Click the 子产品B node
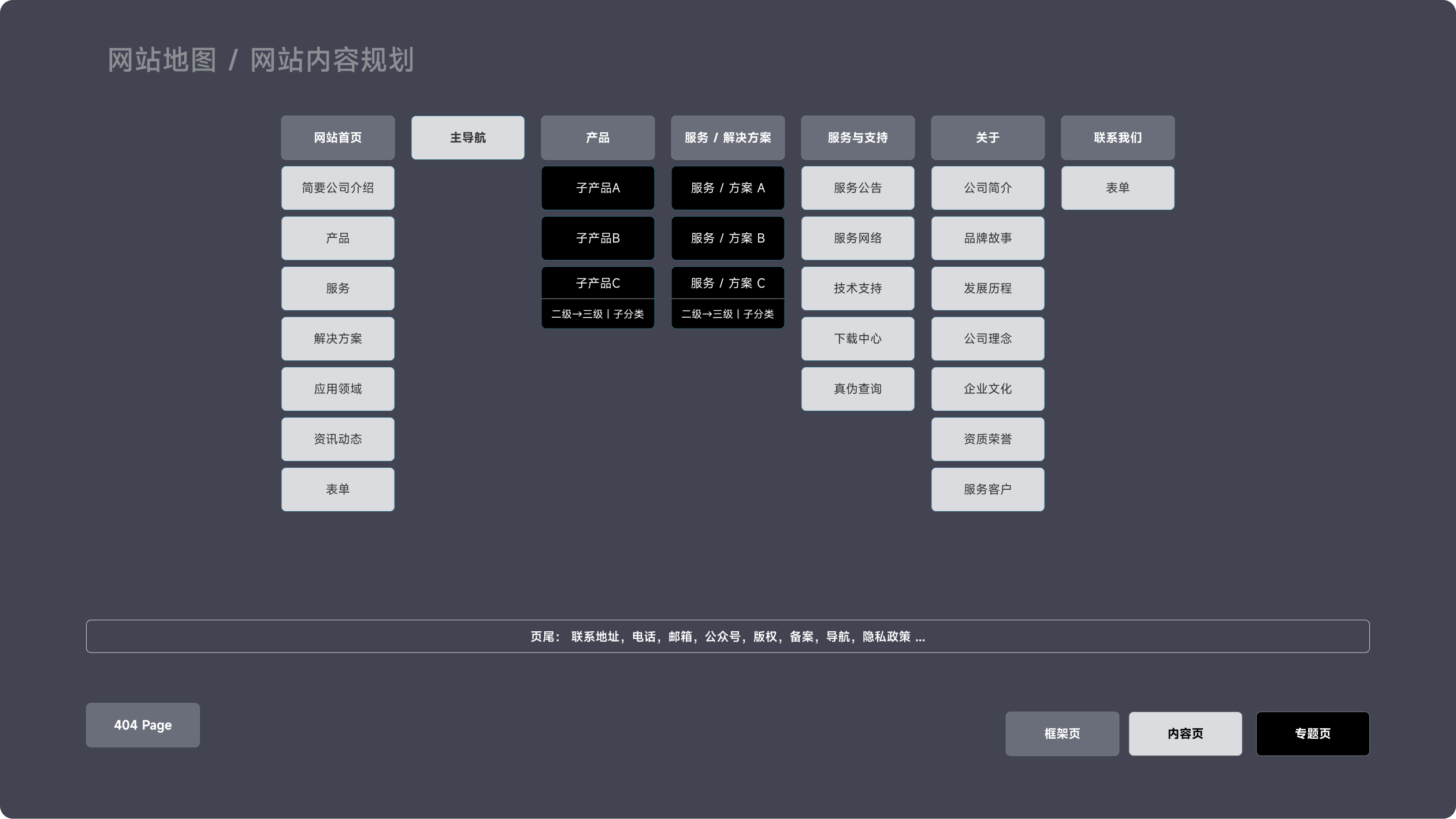Screen dimensions: 1456x819 tap(597, 237)
